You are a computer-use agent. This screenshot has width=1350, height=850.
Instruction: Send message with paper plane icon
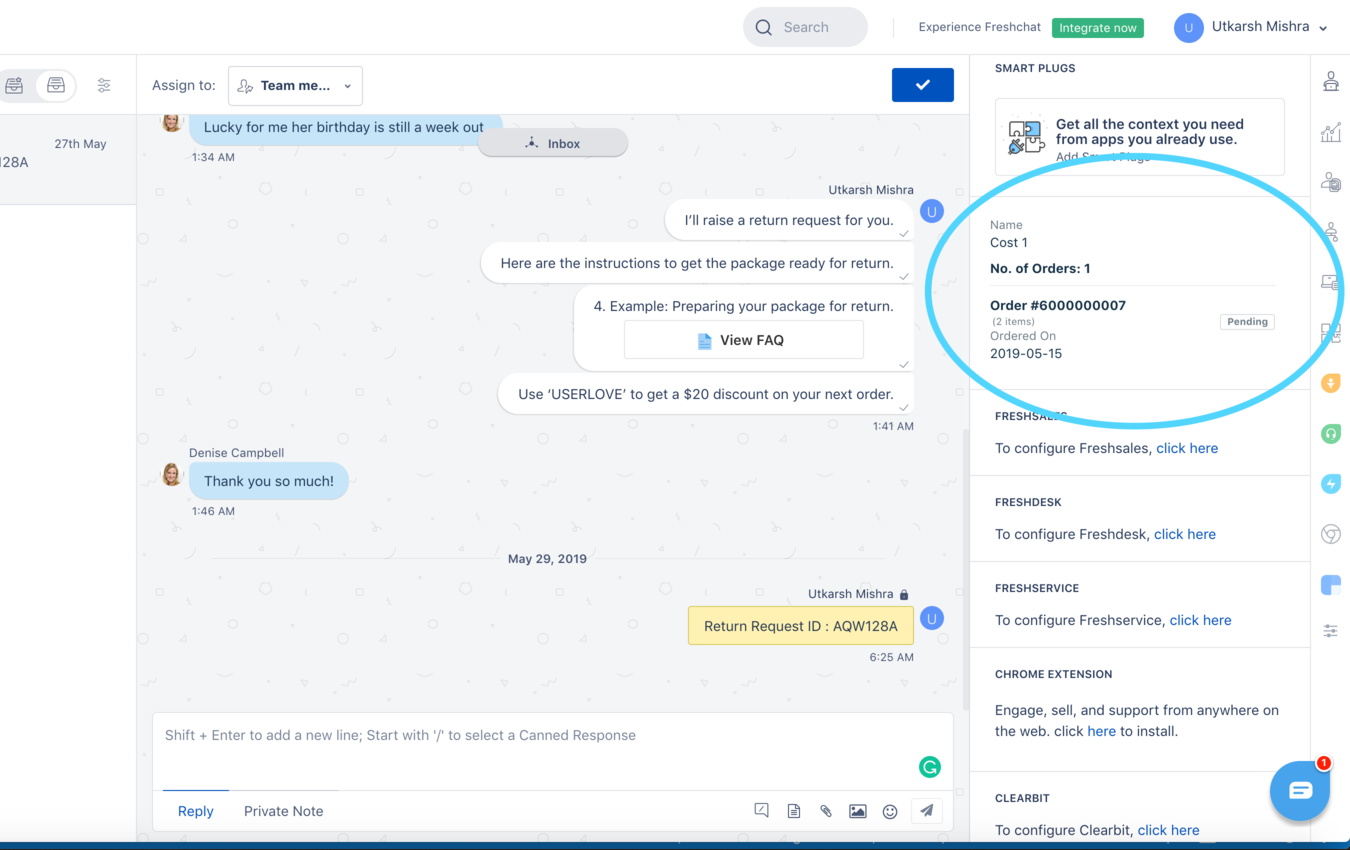point(927,811)
